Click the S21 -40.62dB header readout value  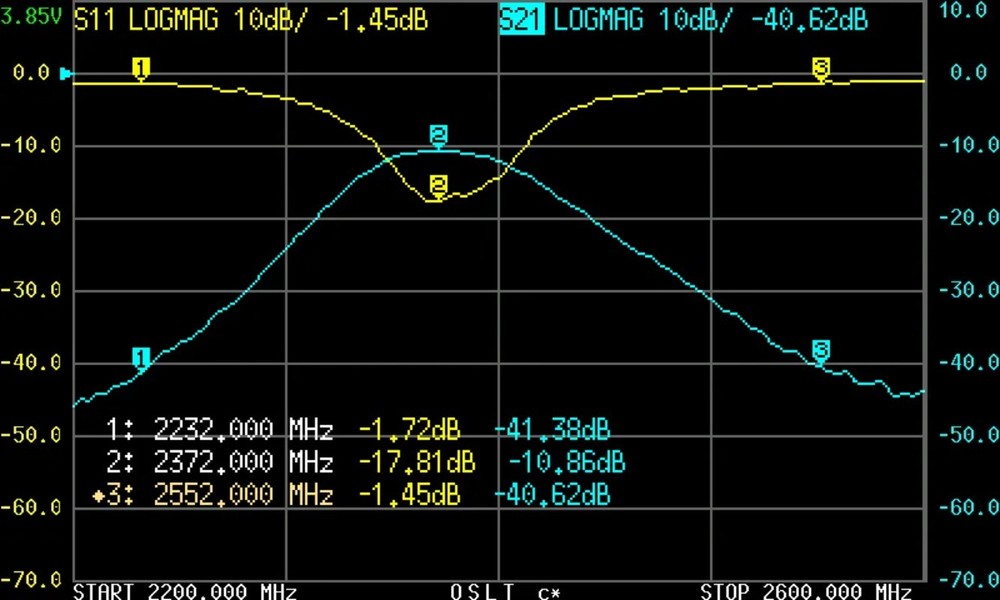coord(808,19)
